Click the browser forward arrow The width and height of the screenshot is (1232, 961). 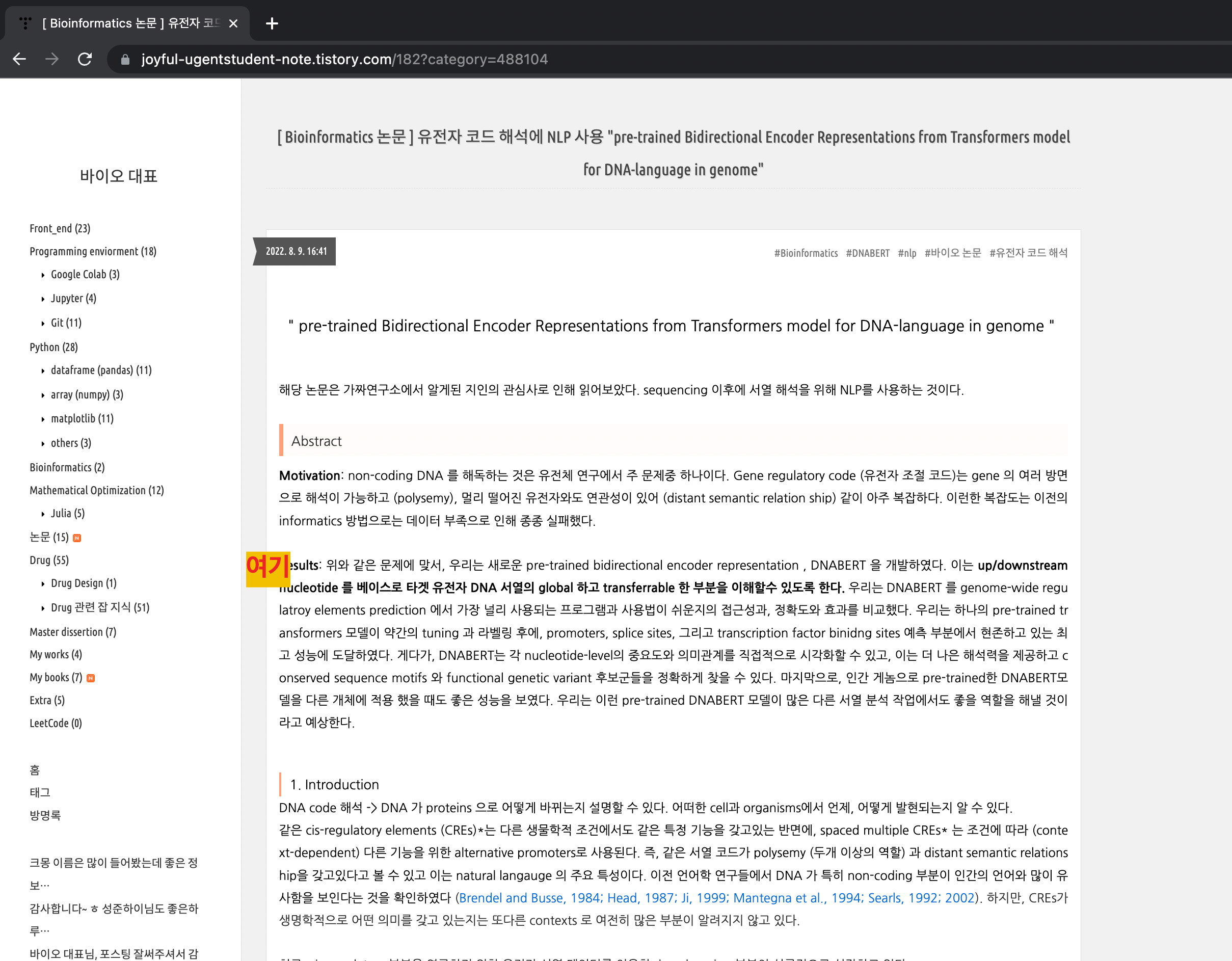(52, 59)
